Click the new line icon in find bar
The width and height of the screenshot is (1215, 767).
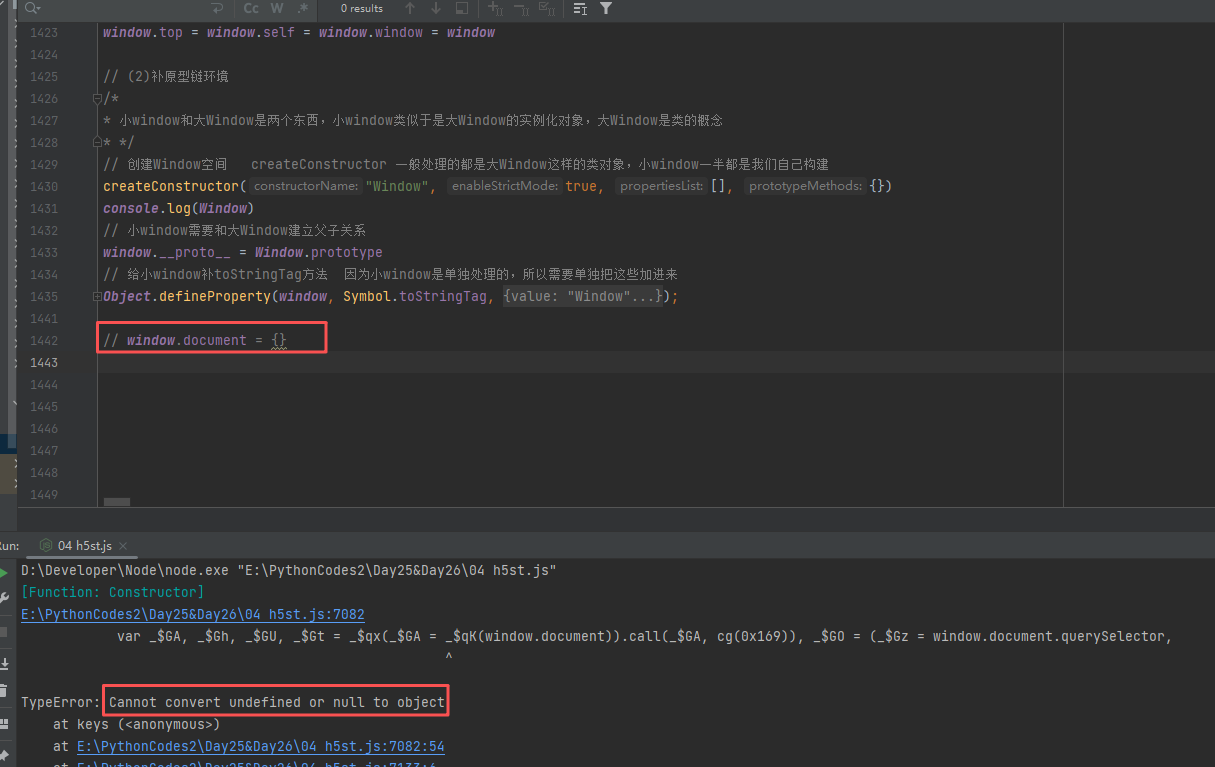(x=218, y=8)
